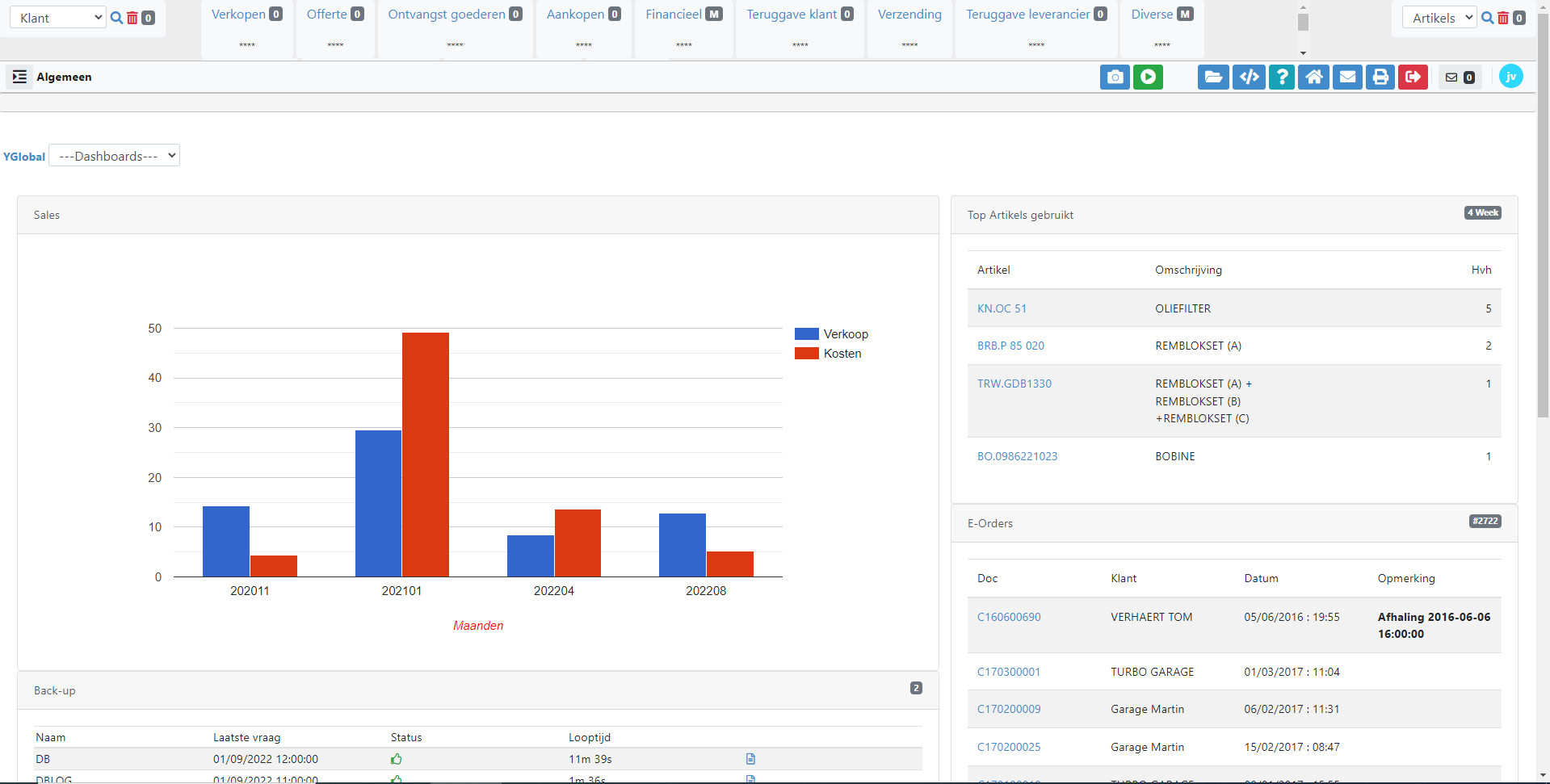Click the code brackets icon
Image resolution: width=1550 pixels, height=784 pixels.
click(x=1249, y=77)
